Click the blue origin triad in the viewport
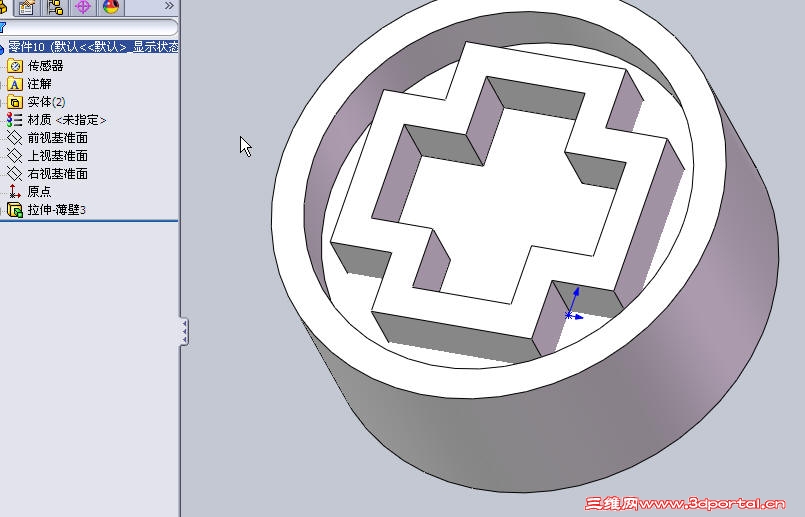This screenshot has height=517, width=805. pos(572,306)
